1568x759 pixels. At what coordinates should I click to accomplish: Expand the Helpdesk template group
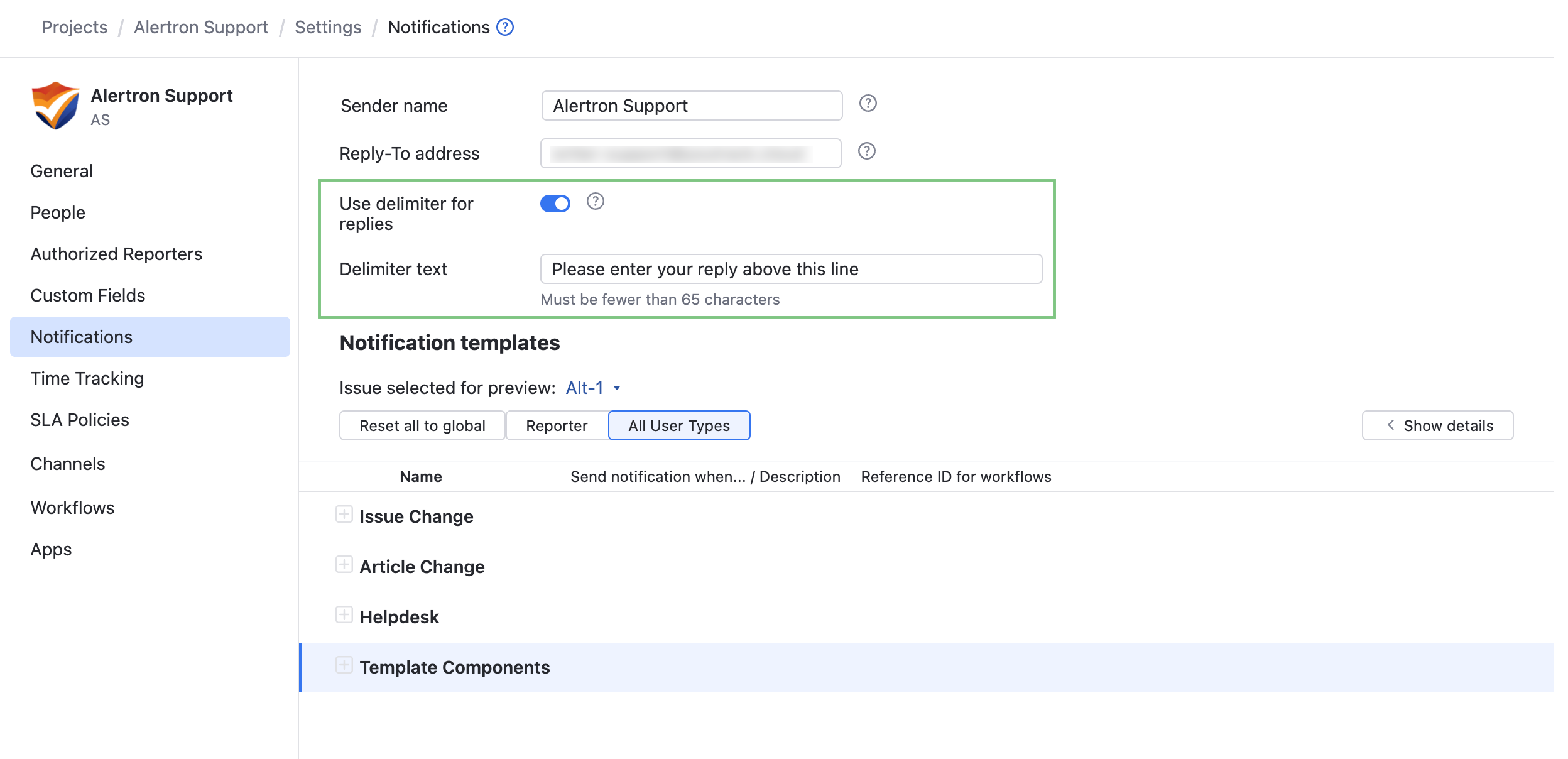tap(344, 615)
